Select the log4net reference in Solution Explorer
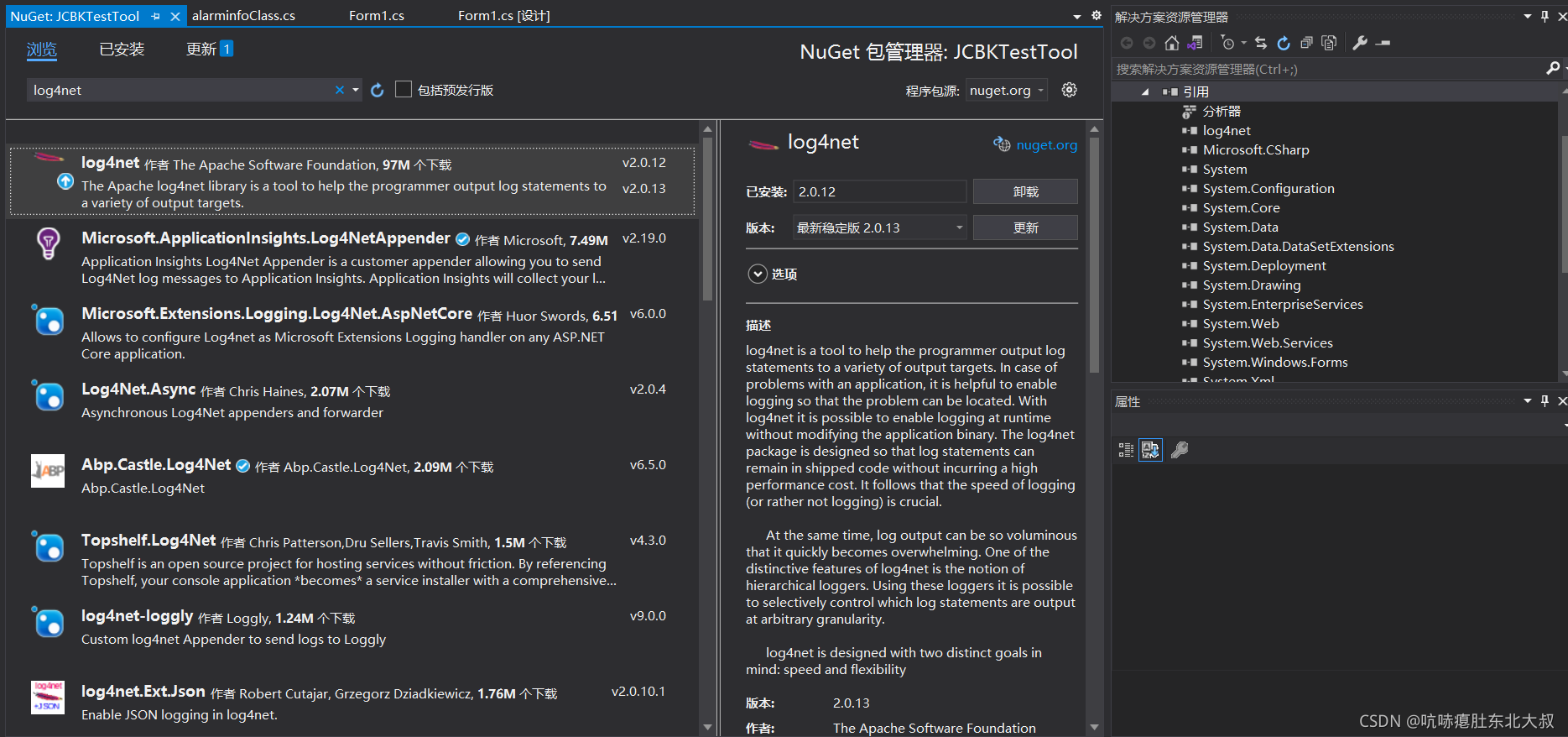 point(1226,131)
